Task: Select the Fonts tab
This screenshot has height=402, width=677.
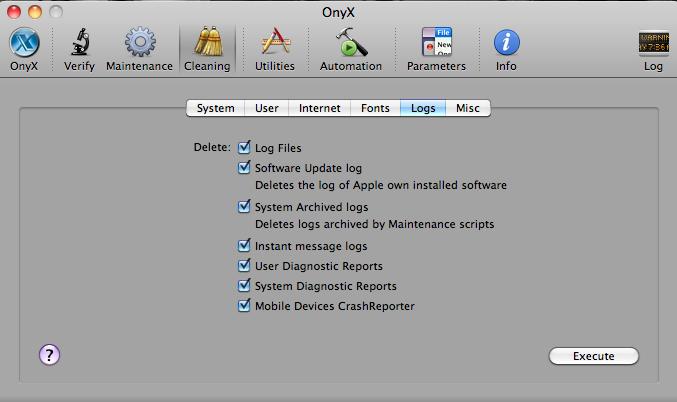Action: (375, 108)
